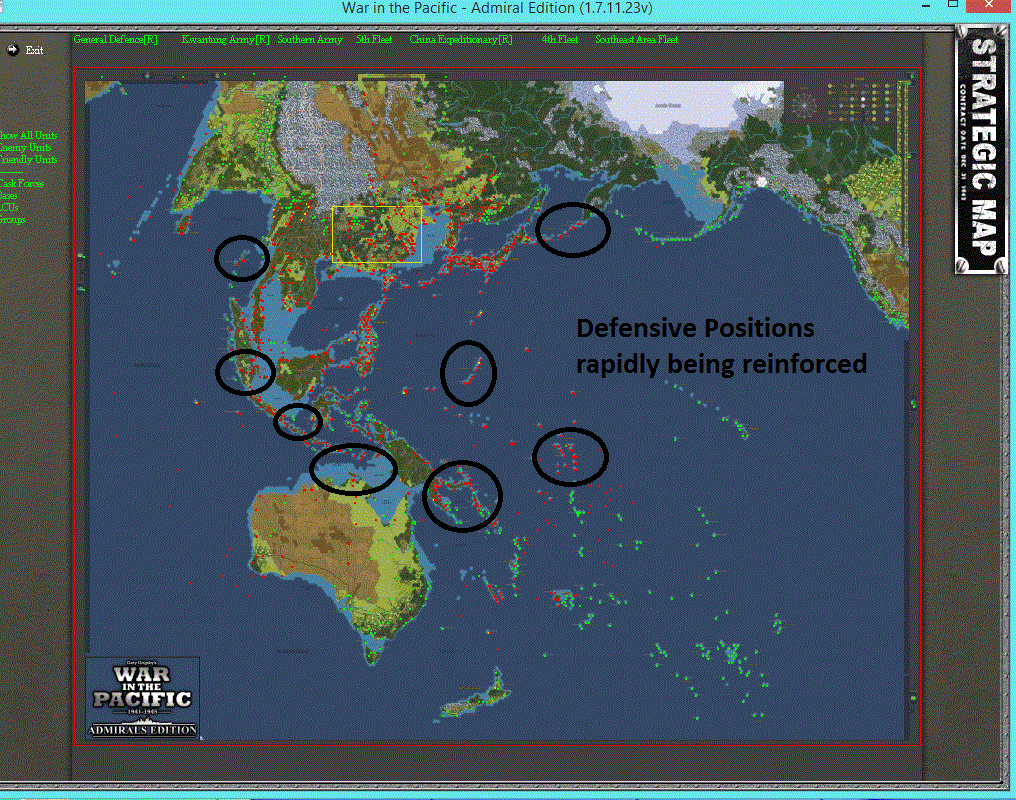This screenshot has width=1016, height=800.
Task: Minimize the War in the Pacific window
Action: [x=926, y=5]
